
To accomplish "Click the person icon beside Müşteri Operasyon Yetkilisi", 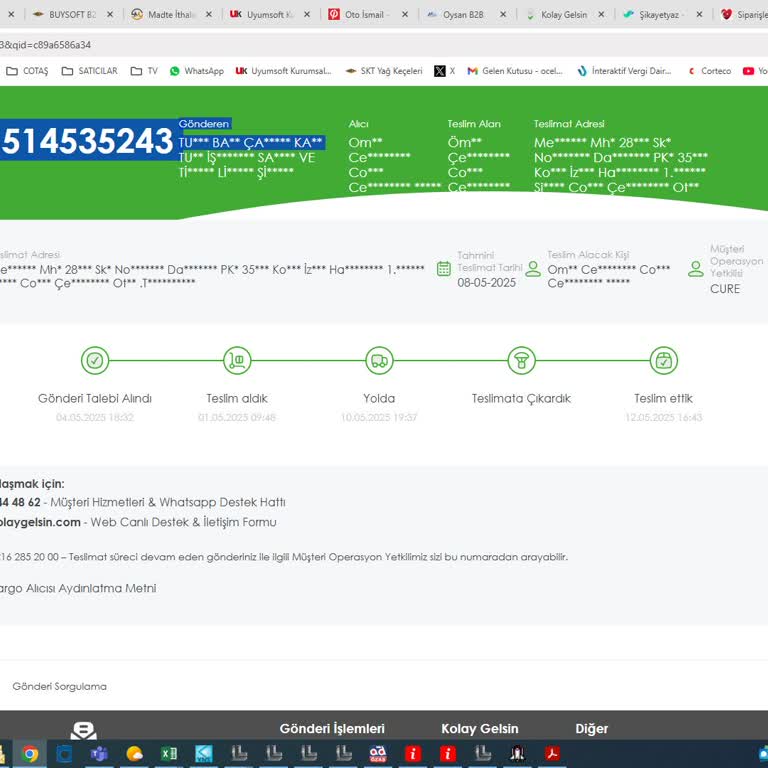I will [696, 269].
